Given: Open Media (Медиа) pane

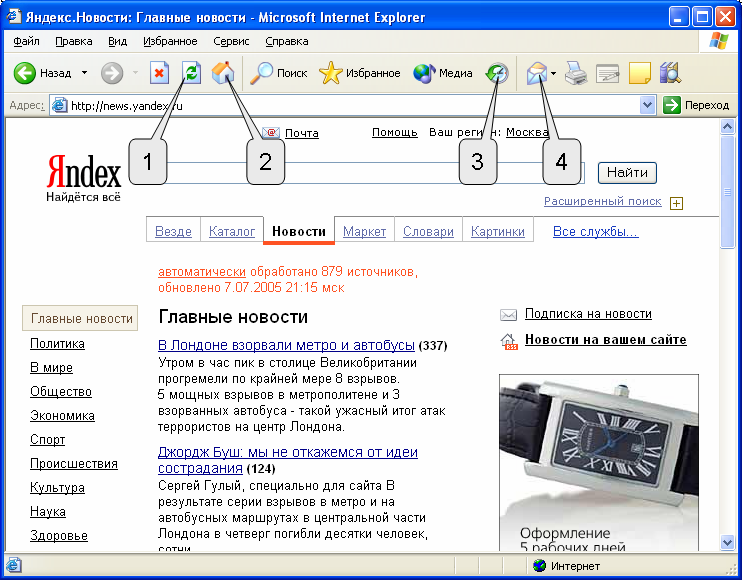Looking at the screenshot, I should [x=443, y=73].
